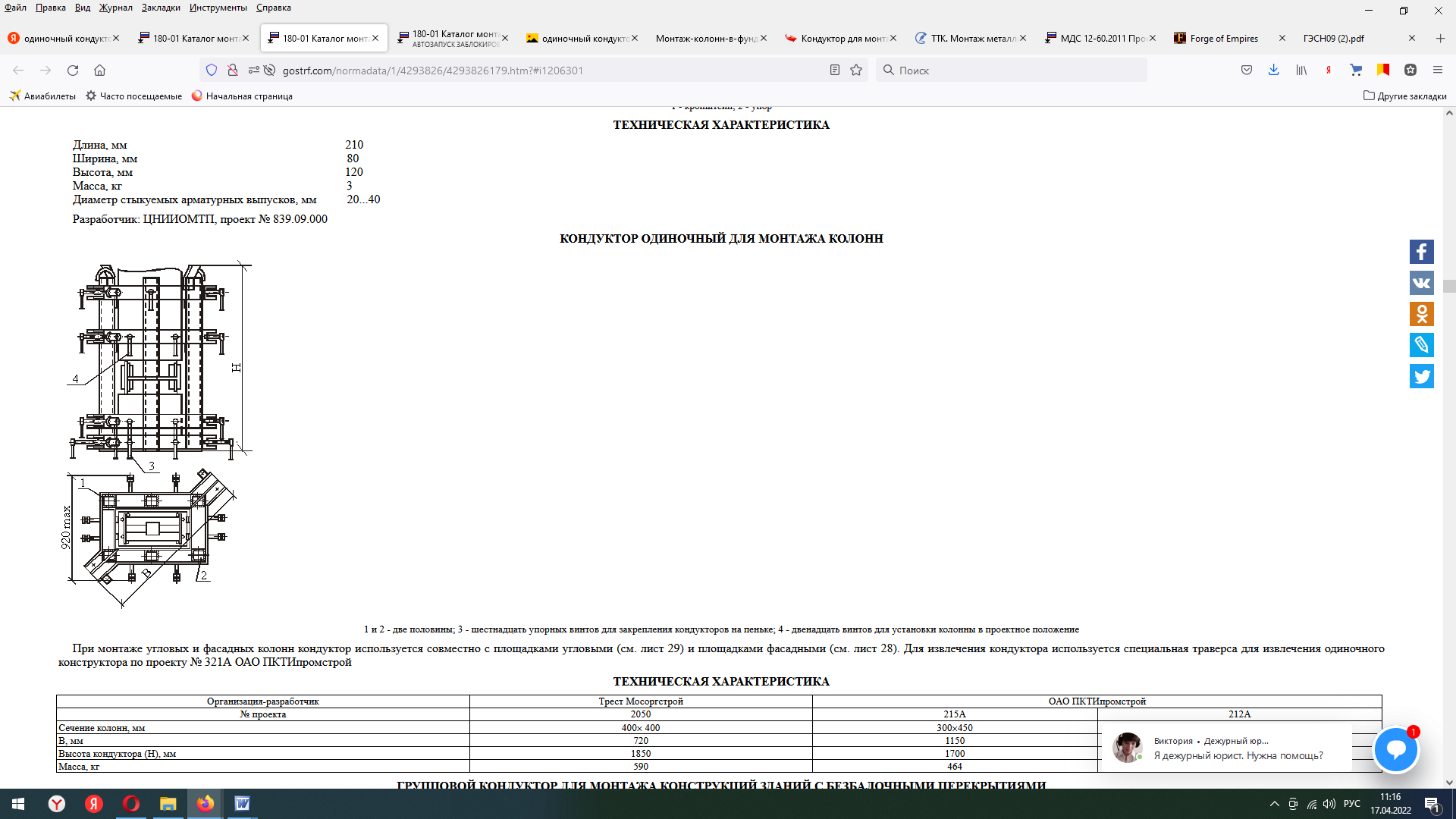
Task: Select table cell value 300×450
Action: pyautogui.click(x=954, y=728)
